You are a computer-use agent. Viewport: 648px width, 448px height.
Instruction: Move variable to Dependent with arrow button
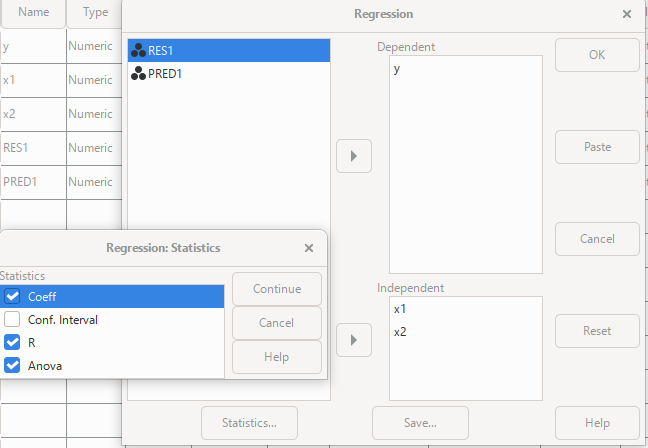click(x=354, y=156)
